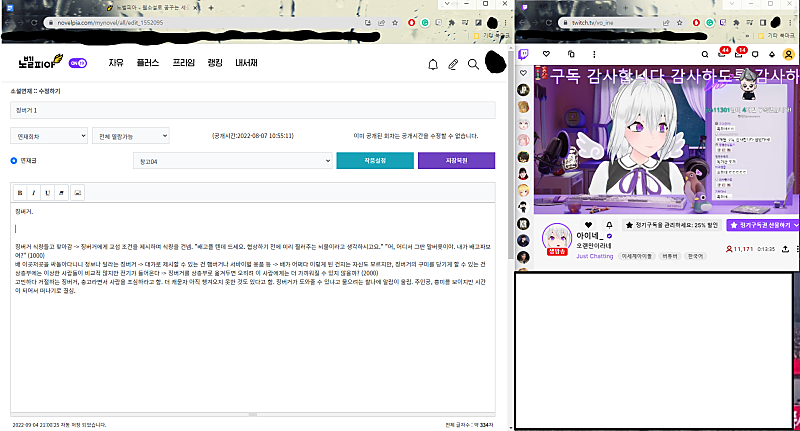This screenshot has height=431, width=800.
Task: Toggle the ON 19 adult content switch
Action: point(78,63)
